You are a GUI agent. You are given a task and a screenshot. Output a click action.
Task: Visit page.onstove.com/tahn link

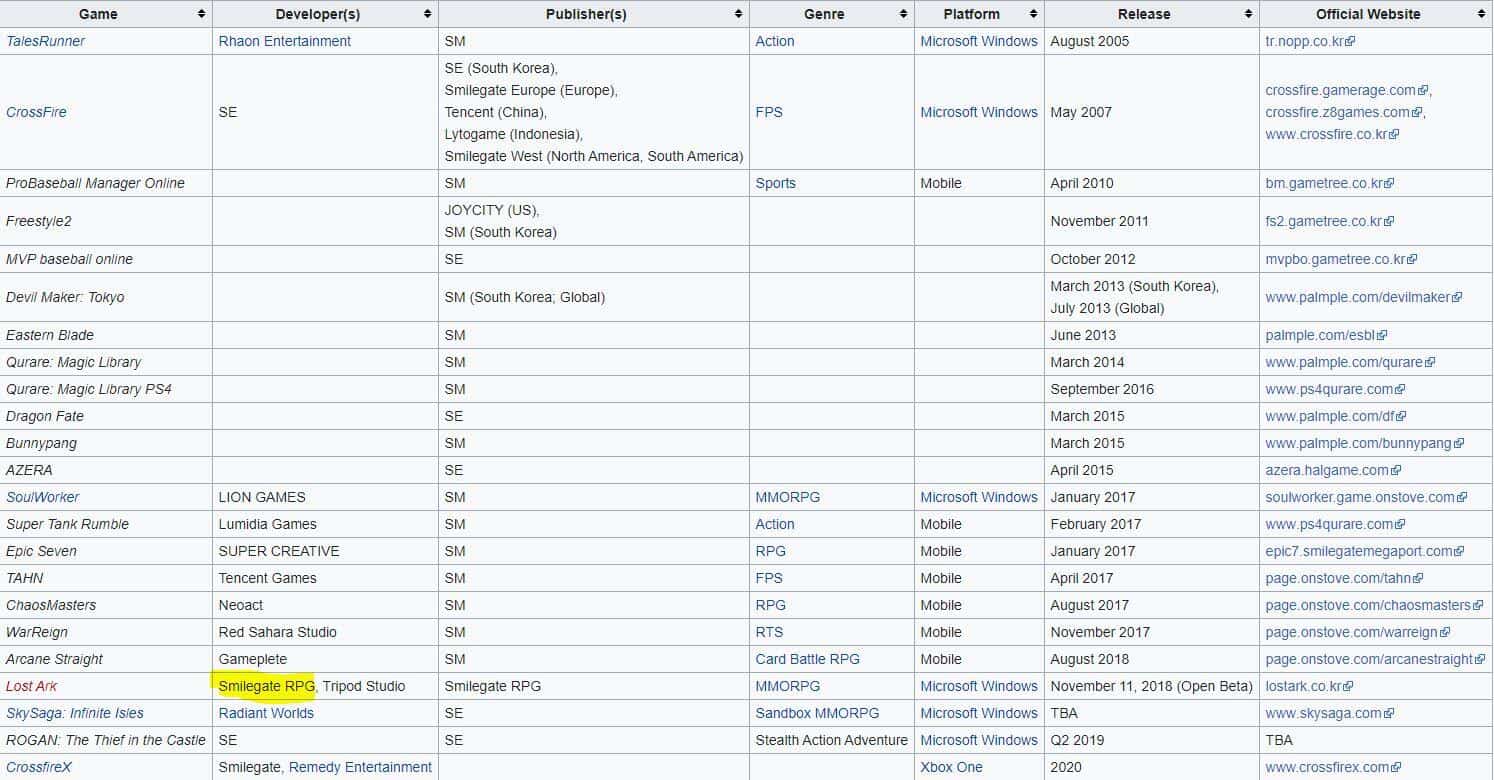[x=1344, y=578]
